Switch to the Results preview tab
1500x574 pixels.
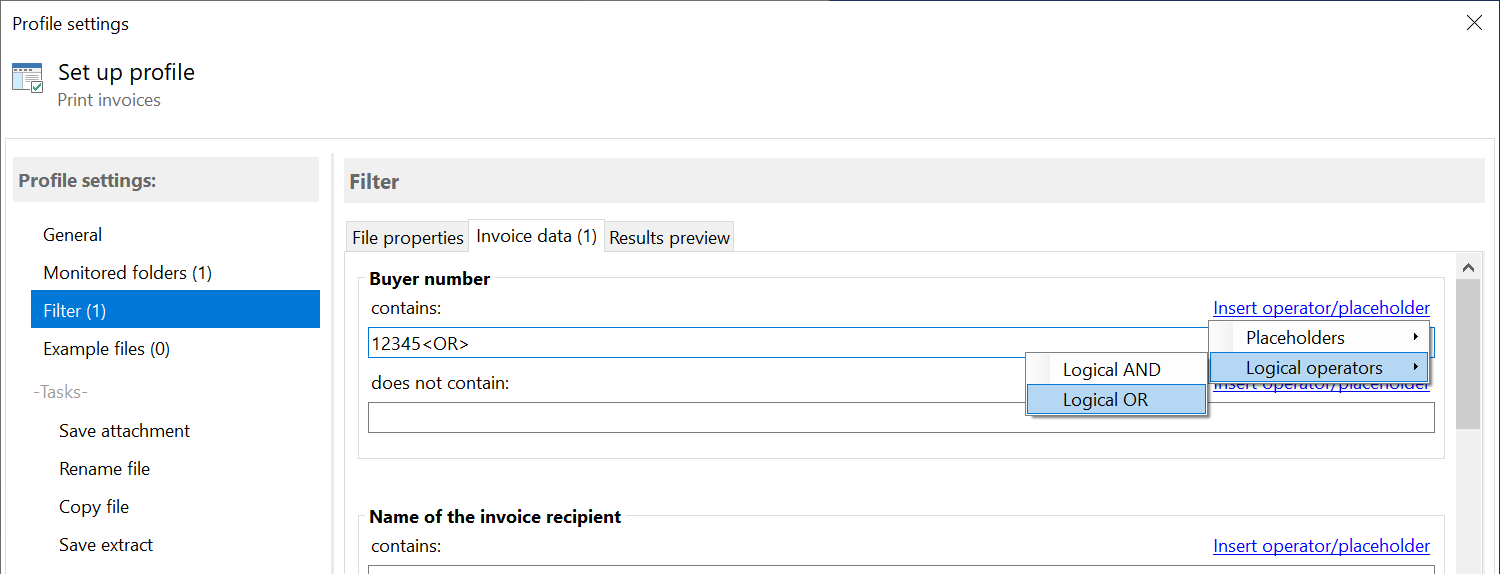pos(669,237)
